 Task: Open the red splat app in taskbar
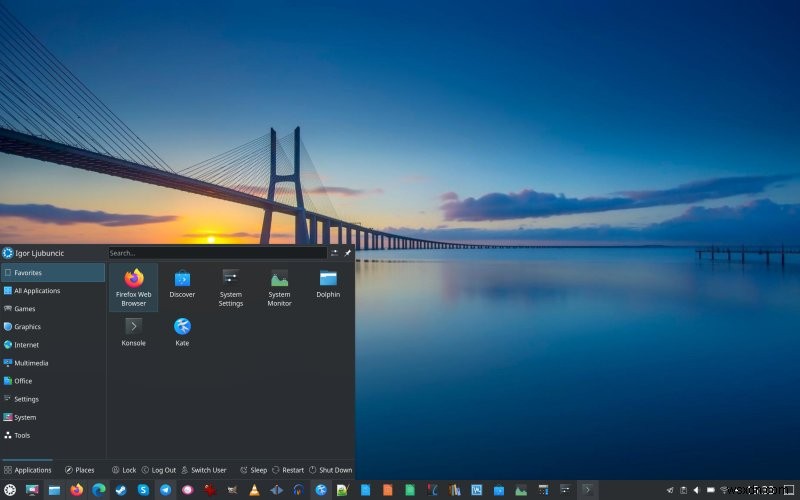210,490
